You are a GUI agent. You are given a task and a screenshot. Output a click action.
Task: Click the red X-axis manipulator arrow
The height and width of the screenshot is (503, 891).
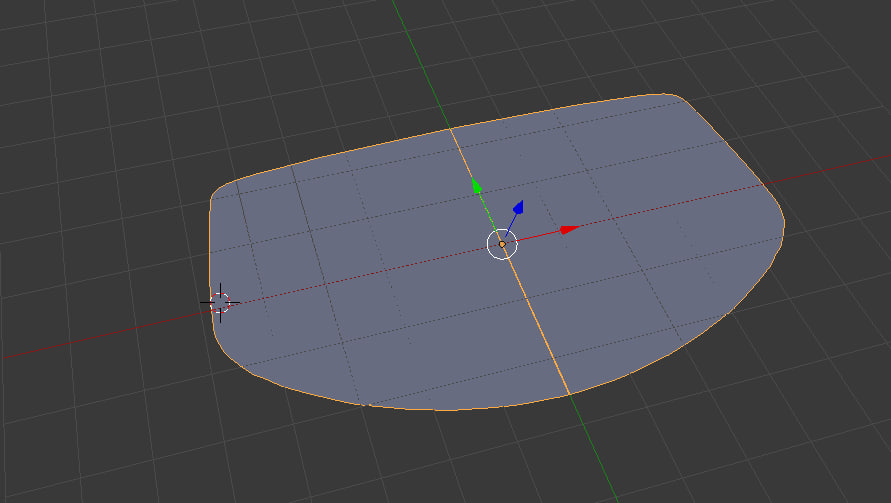coord(569,230)
